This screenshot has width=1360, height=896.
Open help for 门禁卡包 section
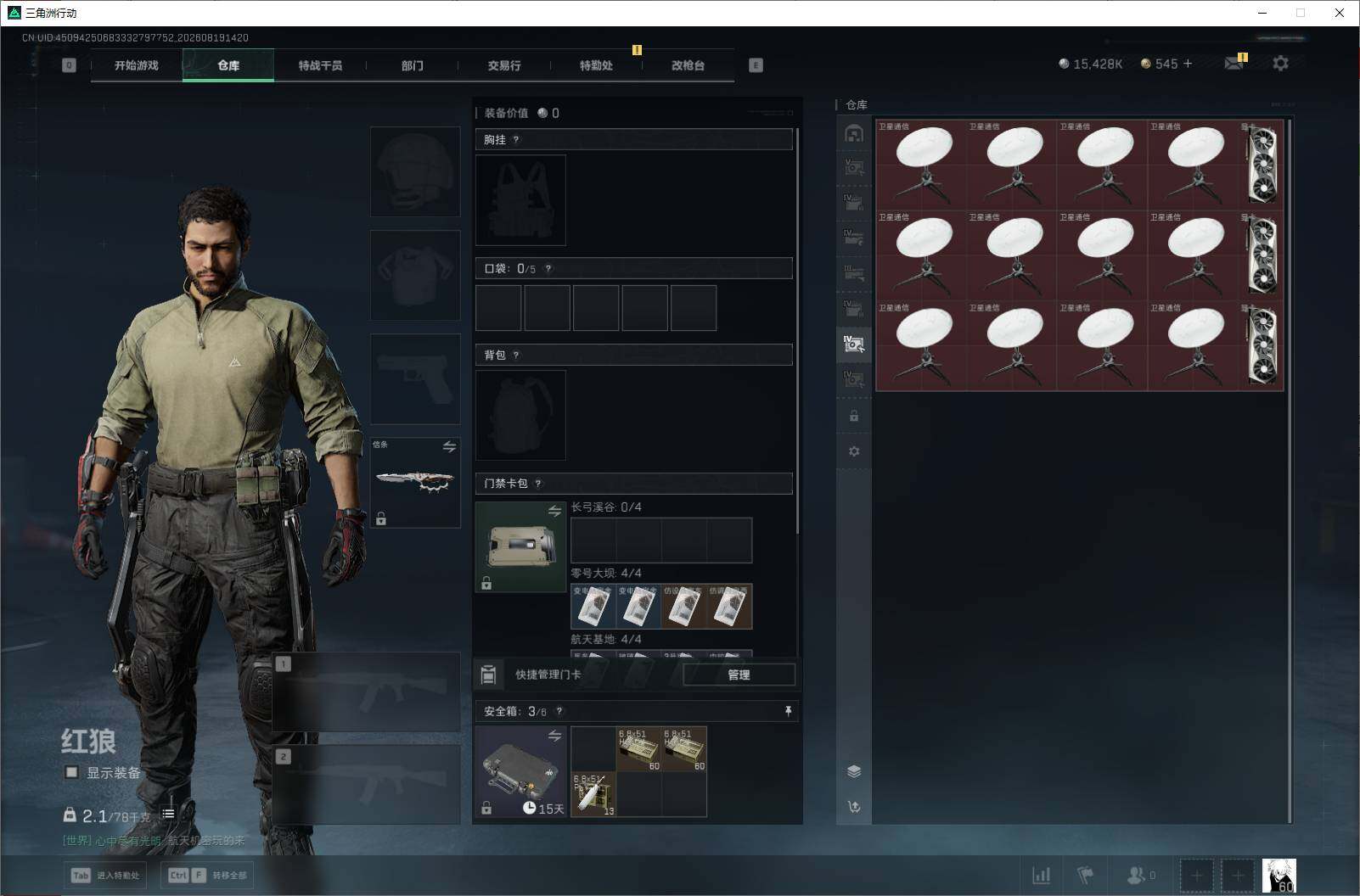[538, 484]
